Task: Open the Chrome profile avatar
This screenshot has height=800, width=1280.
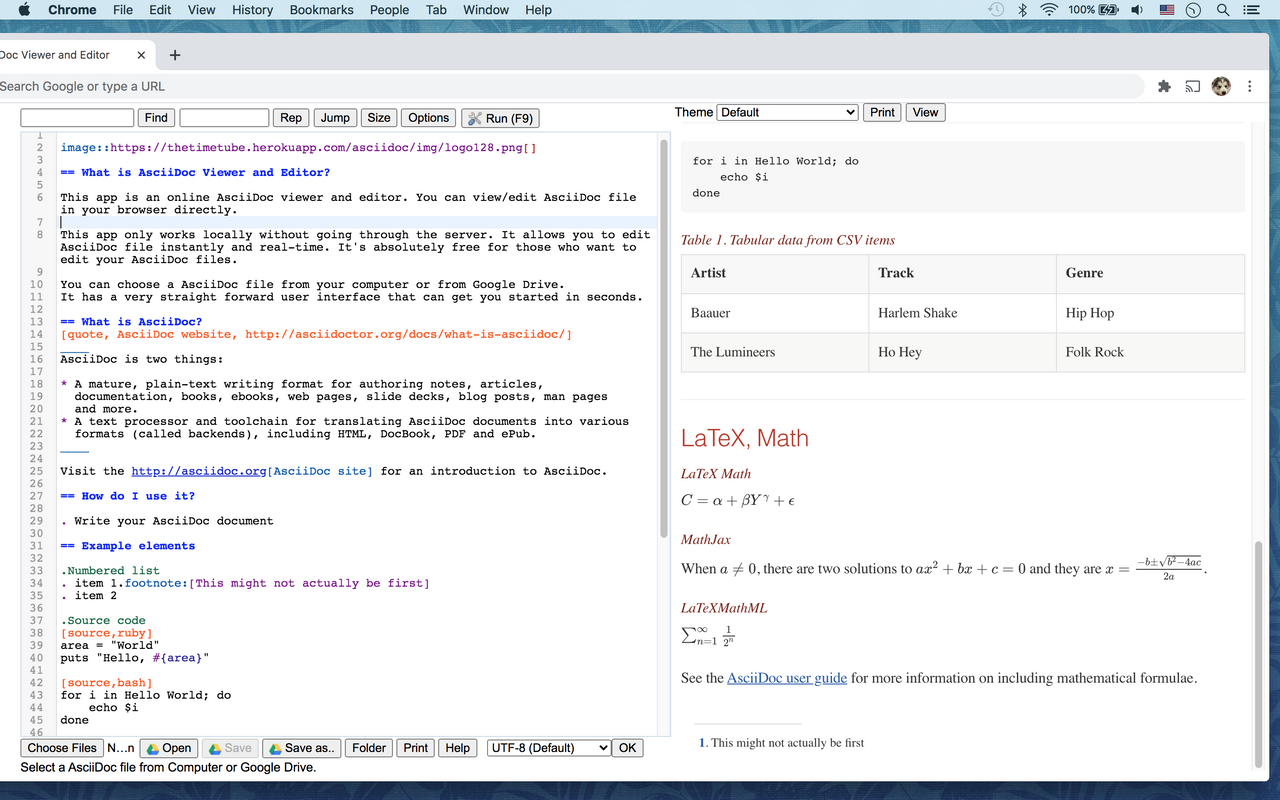Action: point(1221,87)
